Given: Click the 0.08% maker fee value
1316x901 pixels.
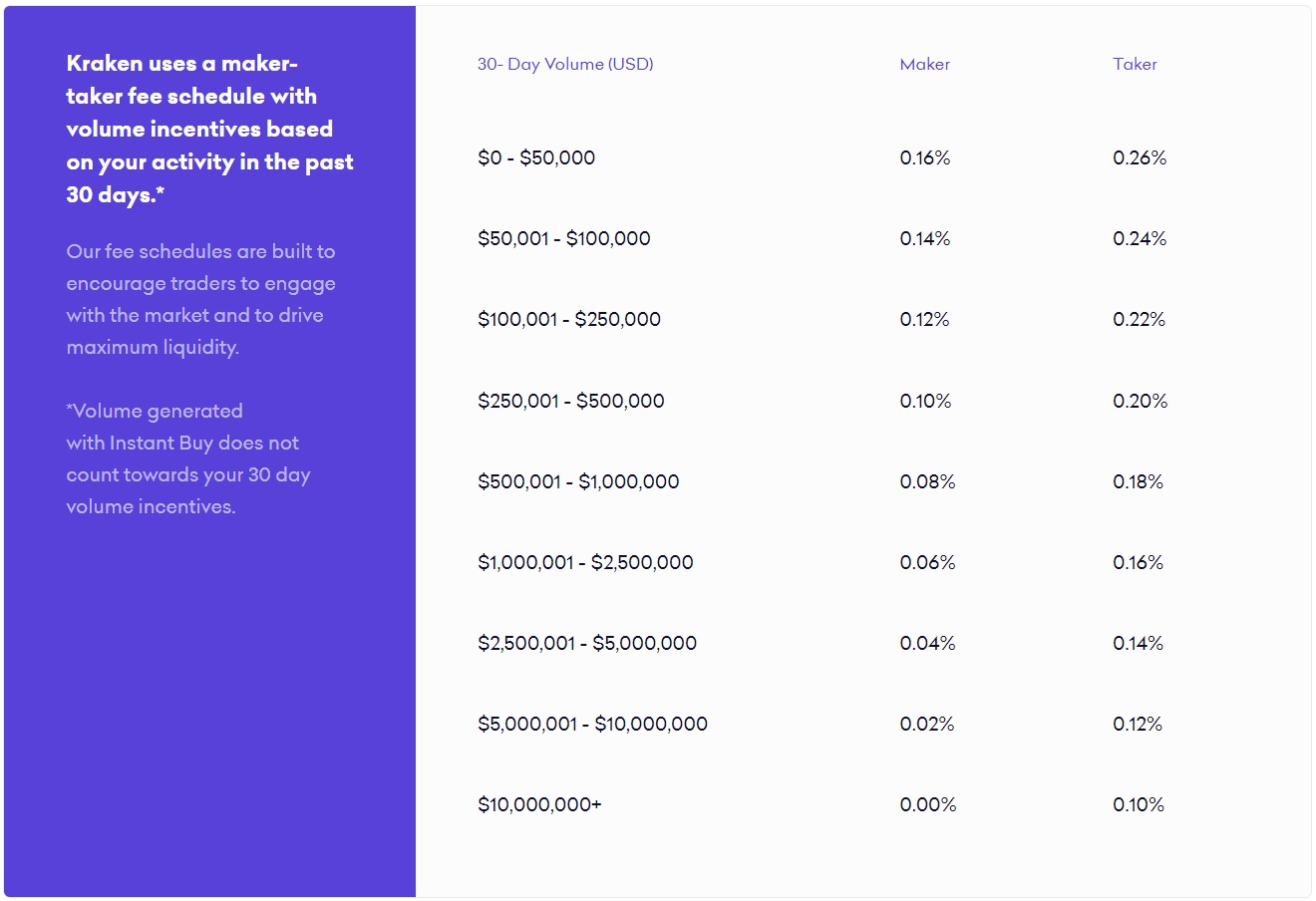Looking at the screenshot, I should pos(927,481).
